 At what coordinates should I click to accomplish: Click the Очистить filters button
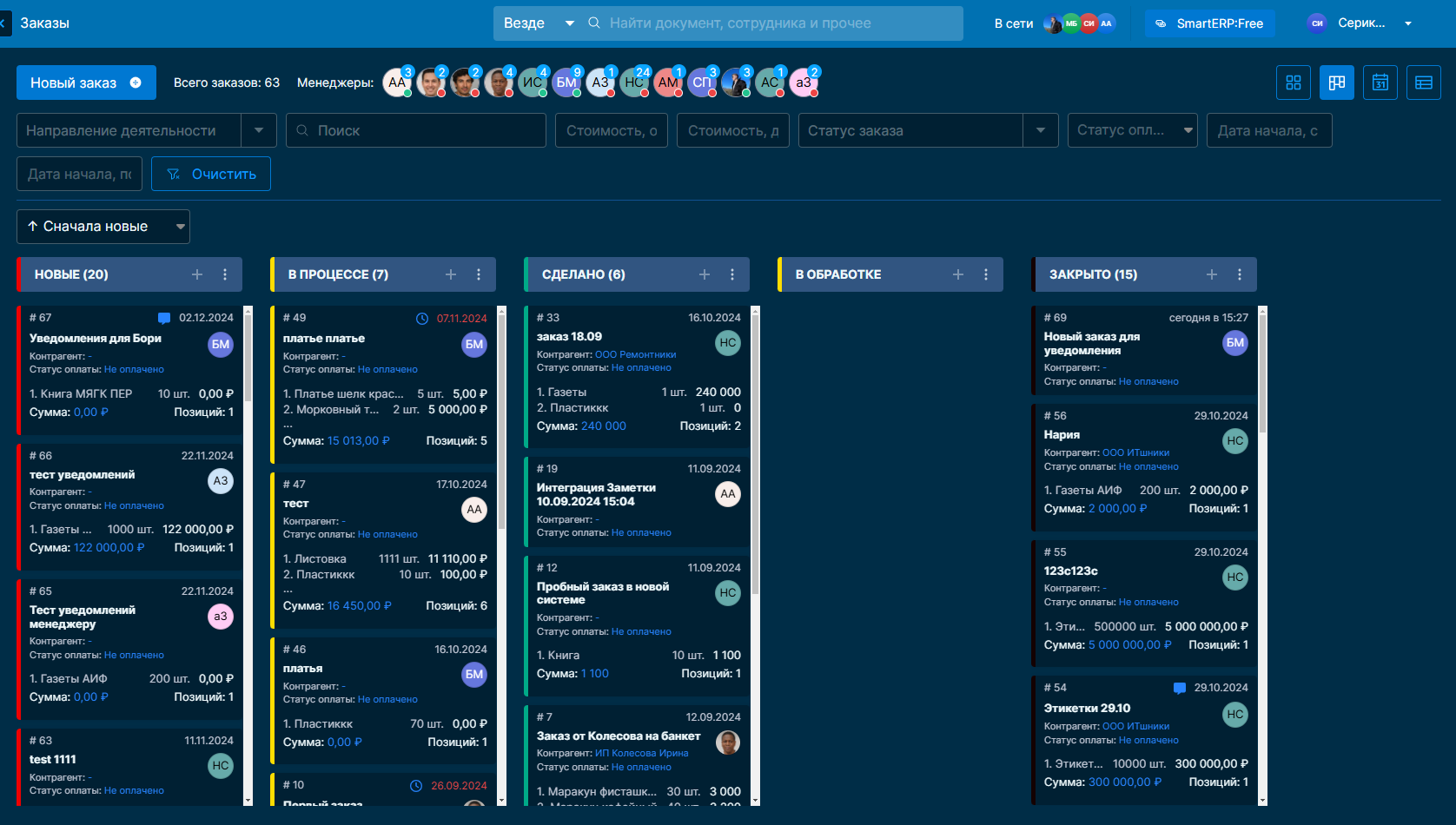211,174
